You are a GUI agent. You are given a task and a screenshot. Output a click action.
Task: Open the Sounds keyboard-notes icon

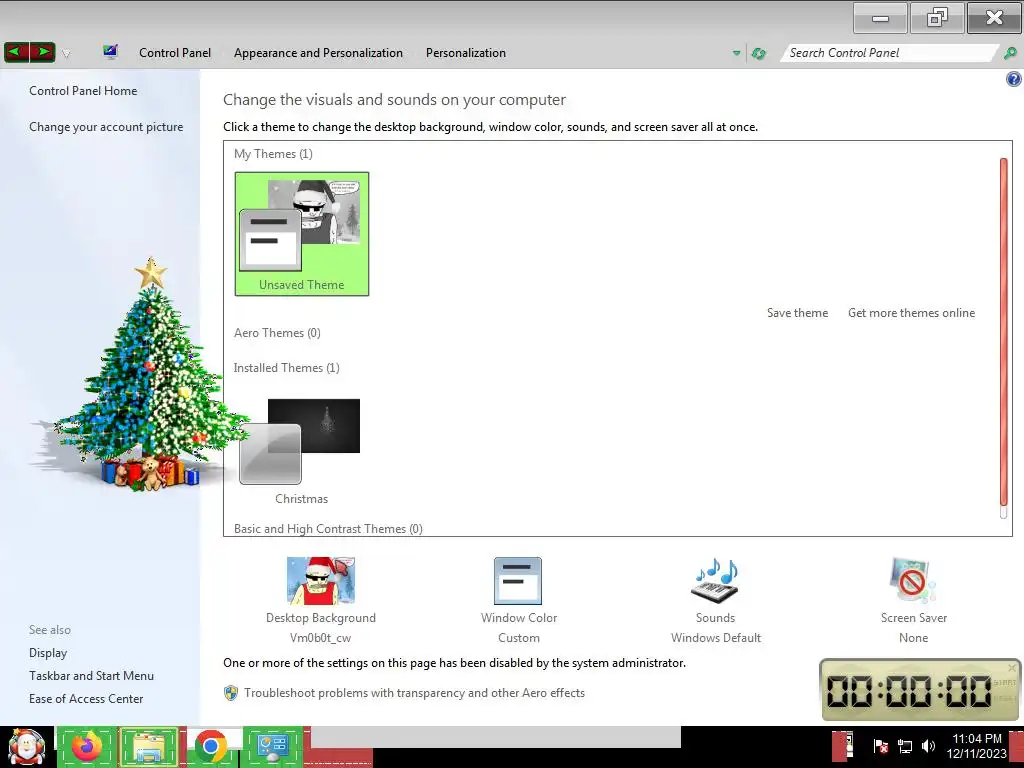coord(715,580)
